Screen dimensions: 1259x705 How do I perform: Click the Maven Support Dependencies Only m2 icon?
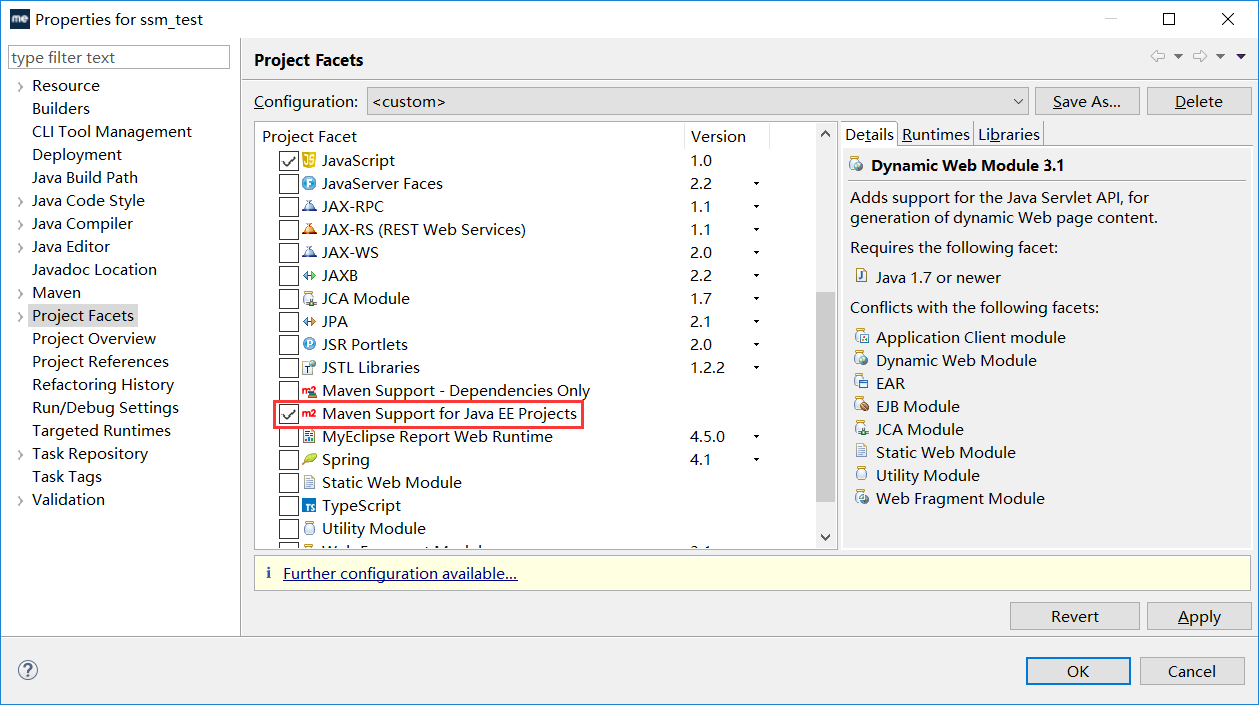309,390
